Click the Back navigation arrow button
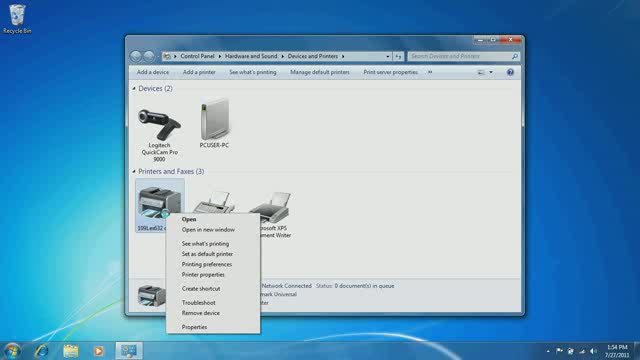Screen dimensions: 640x360 pyautogui.click(x=136, y=56)
